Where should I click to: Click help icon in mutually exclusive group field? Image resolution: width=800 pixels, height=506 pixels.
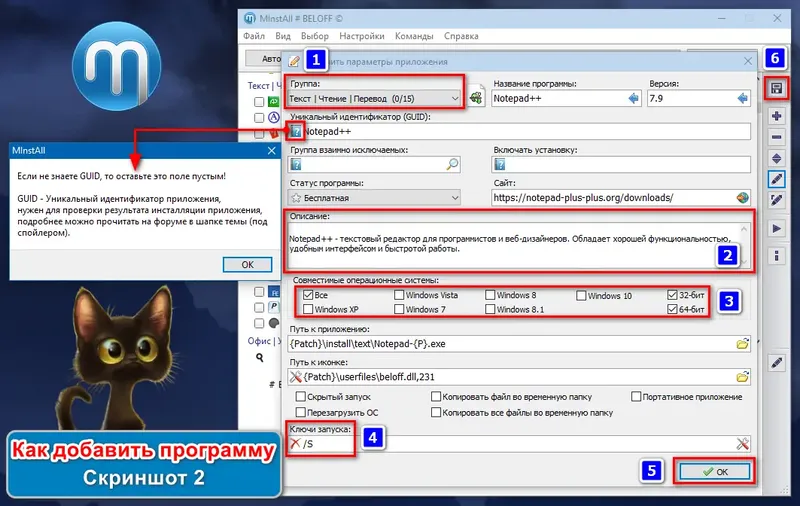coord(296,165)
